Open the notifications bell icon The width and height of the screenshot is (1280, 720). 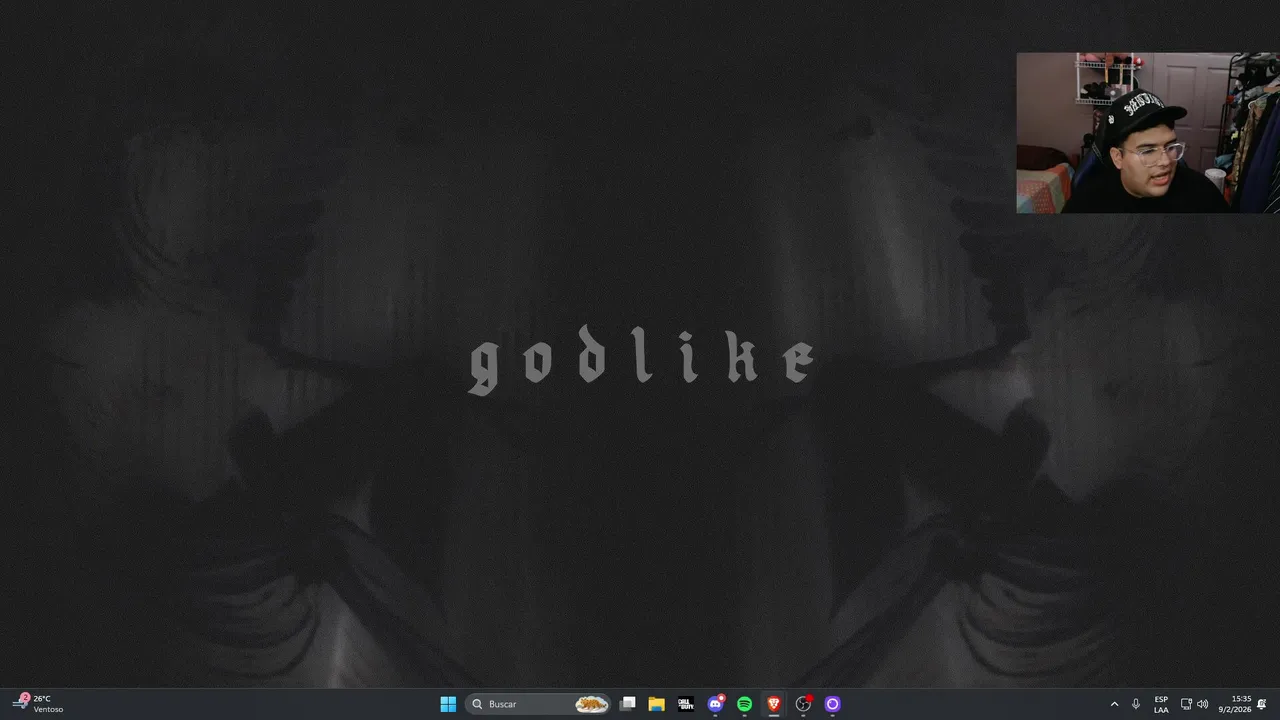(1262, 704)
